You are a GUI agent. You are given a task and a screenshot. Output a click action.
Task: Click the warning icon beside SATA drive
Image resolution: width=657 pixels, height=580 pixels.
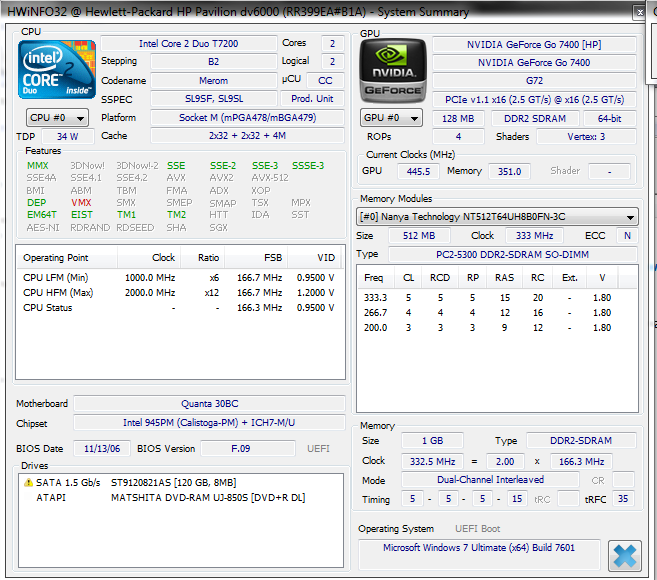coord(28,483)
